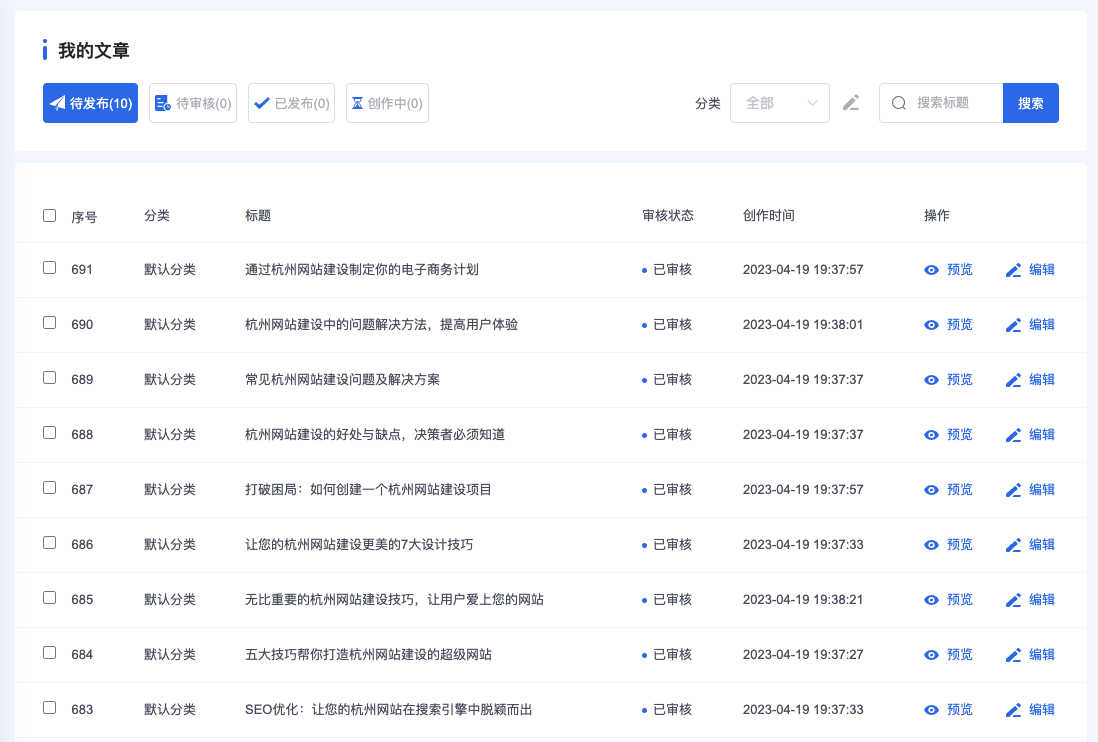Click the 序号 column header
This screenshot has height=742, width=1098.
tap(84, 217)
